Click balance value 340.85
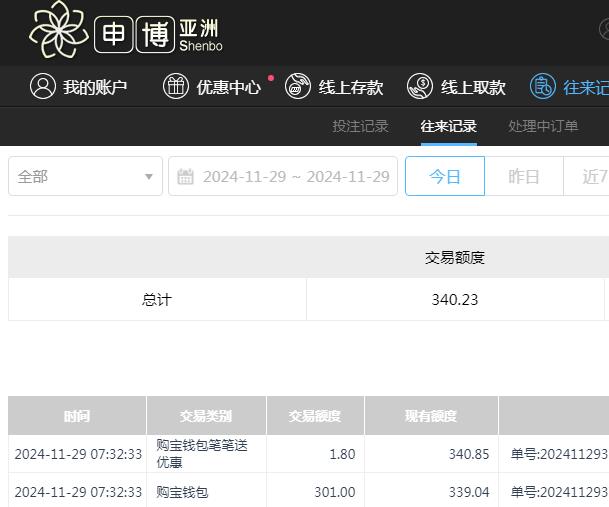Viewport: 609px width, 507px height. pyautogui.click(x=469, y=454)
